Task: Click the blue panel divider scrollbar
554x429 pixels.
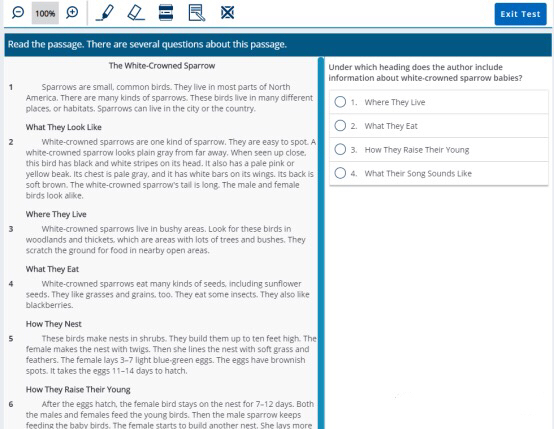Action: 321,243
